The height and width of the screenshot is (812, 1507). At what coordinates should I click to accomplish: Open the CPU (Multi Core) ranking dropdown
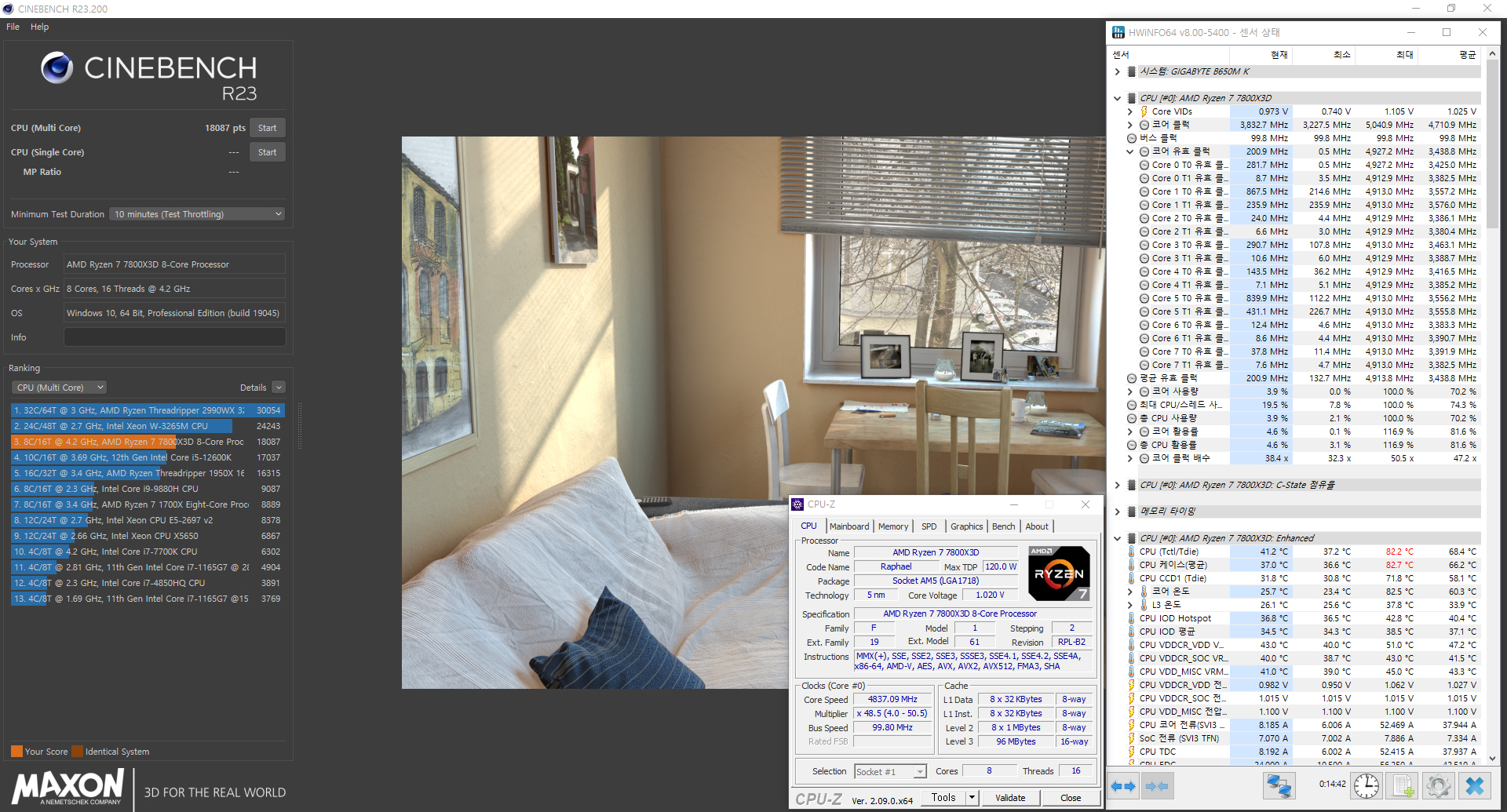[59, 388]
